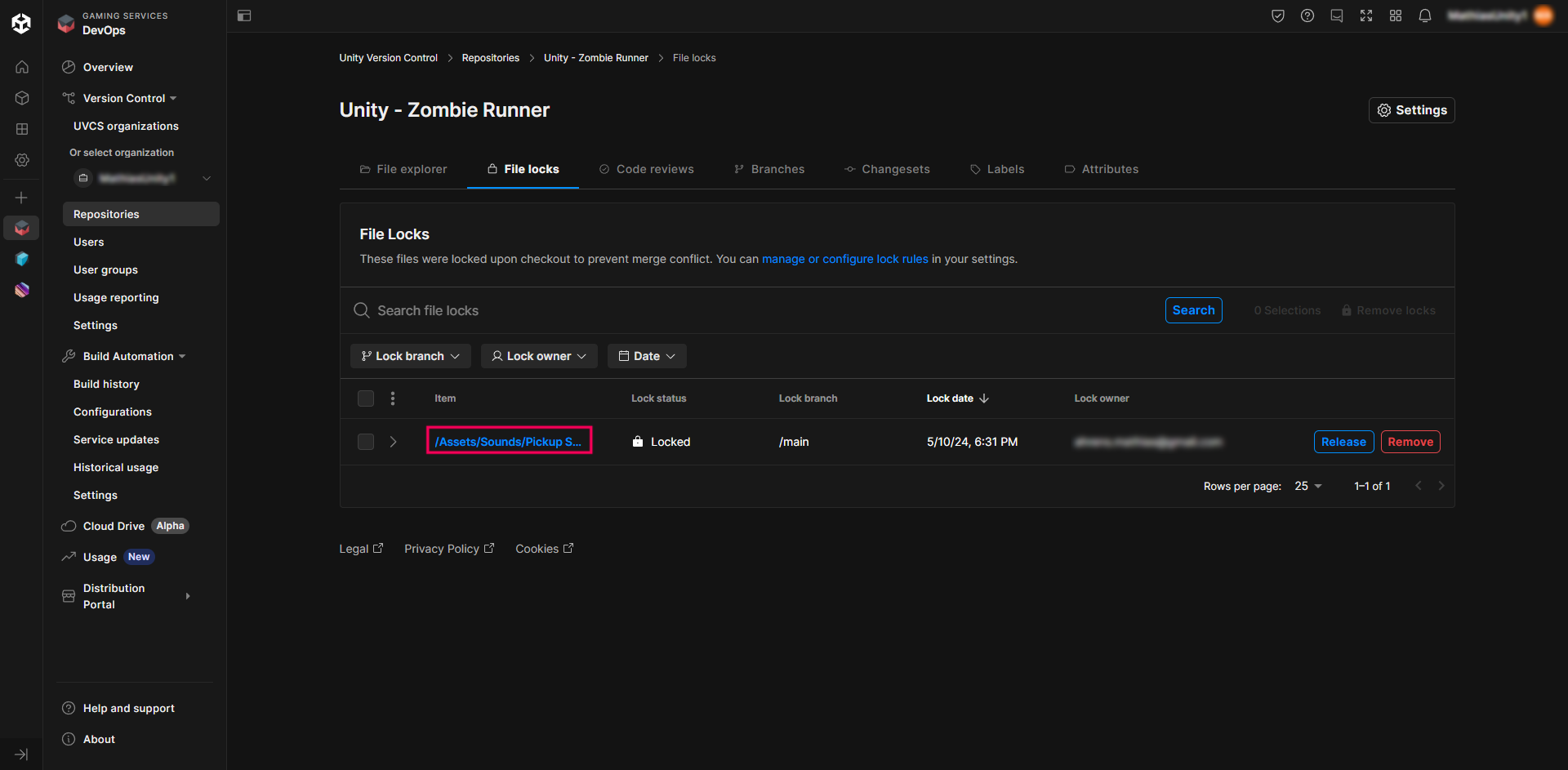Click the apps grid icon in header
Screen dimensions: 1568x770
tap(1395, 16)
